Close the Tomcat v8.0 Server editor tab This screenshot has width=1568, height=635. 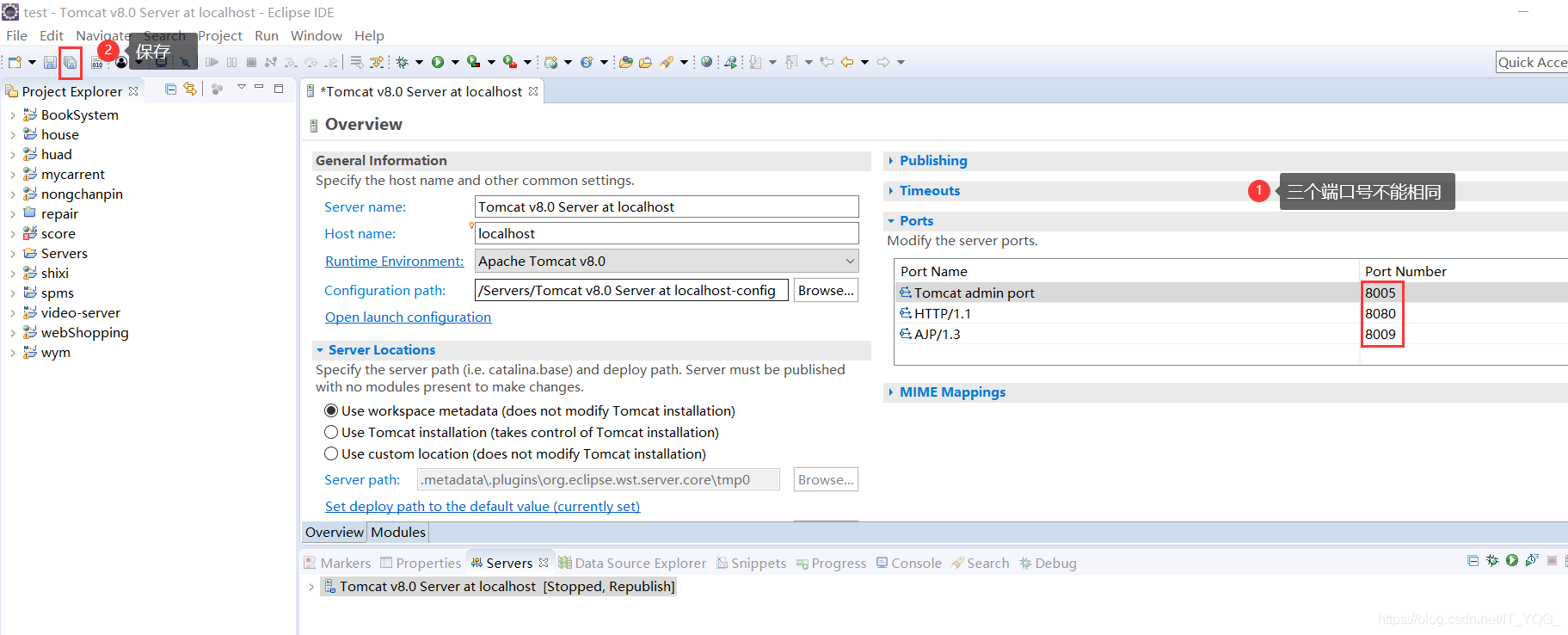click(x=533, y=91)
